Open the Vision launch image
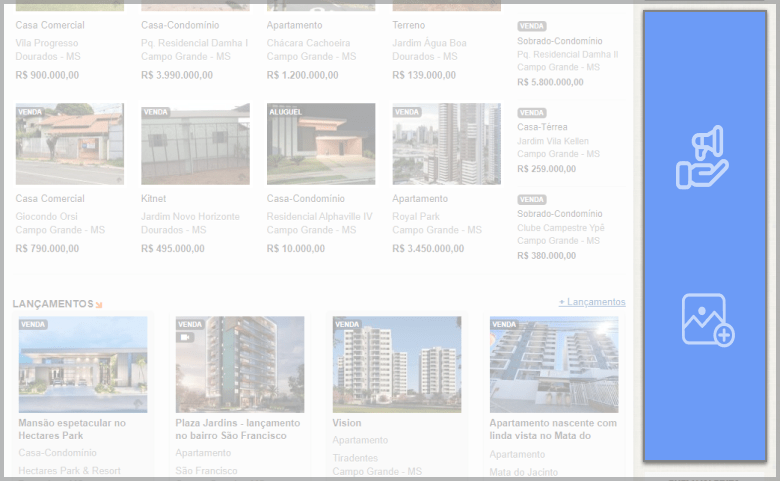Screen dimensions: 780x481 (397, 365)
